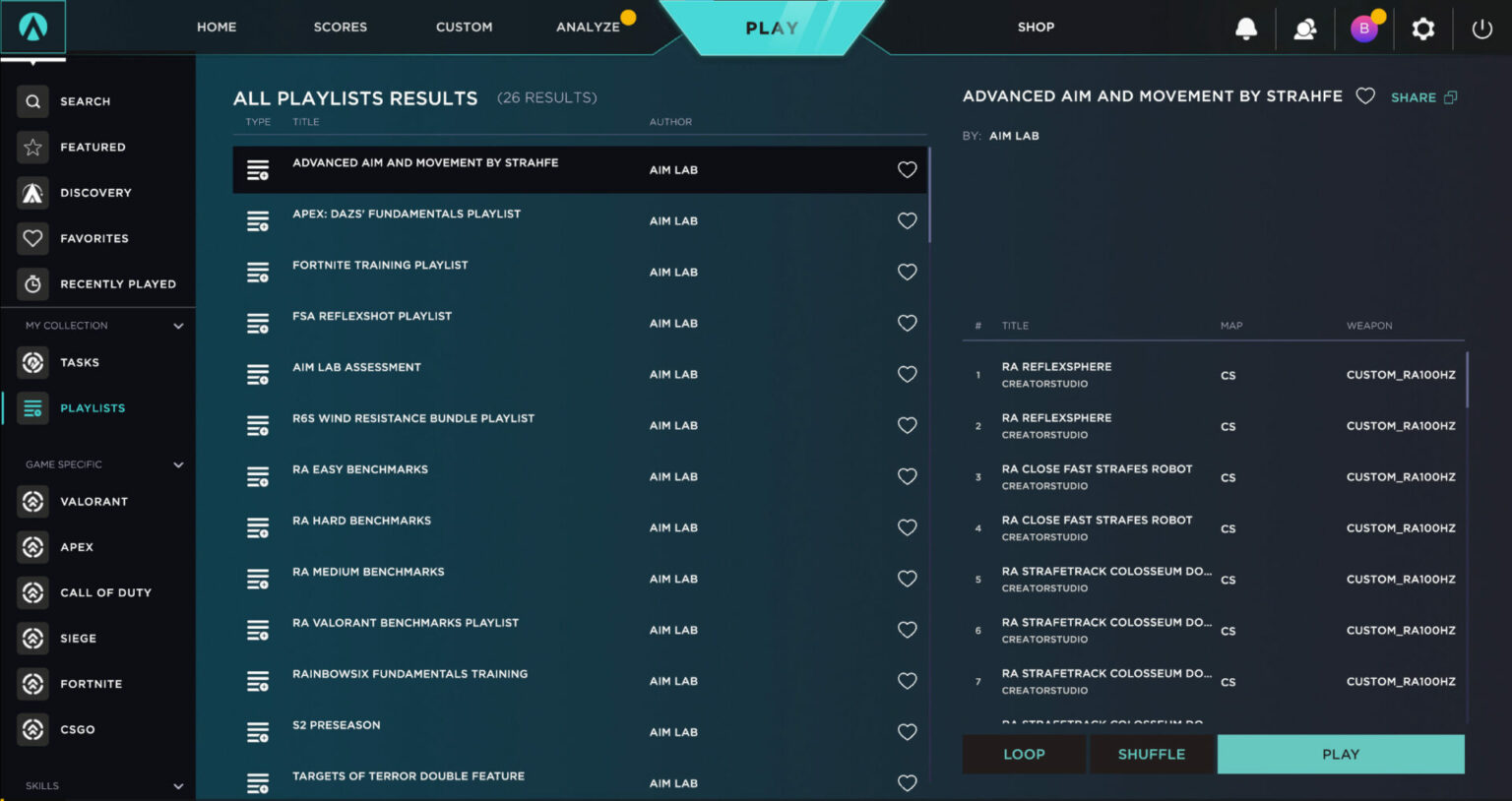Open Discovery from the sidebar

pos(32,193)
